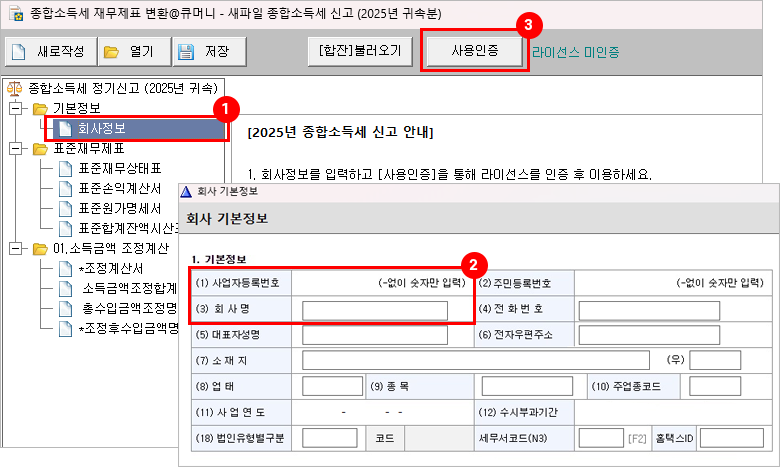Click the 회사 기본정보 dialog triangle icon

(186, 191)
